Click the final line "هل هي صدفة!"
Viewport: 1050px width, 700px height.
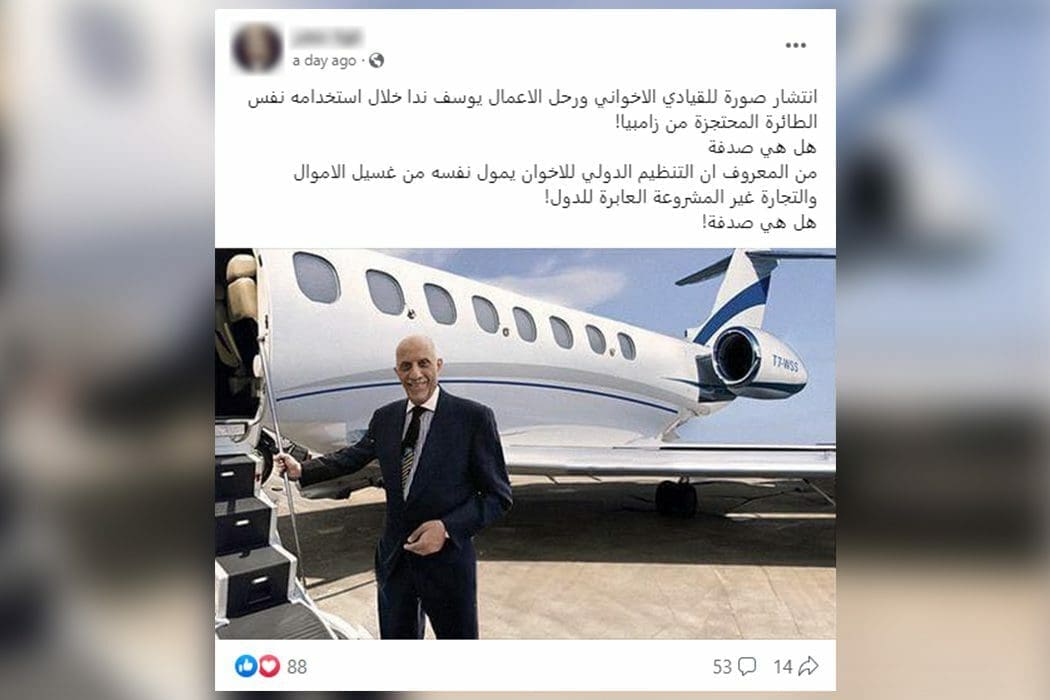tap(759, 222)
